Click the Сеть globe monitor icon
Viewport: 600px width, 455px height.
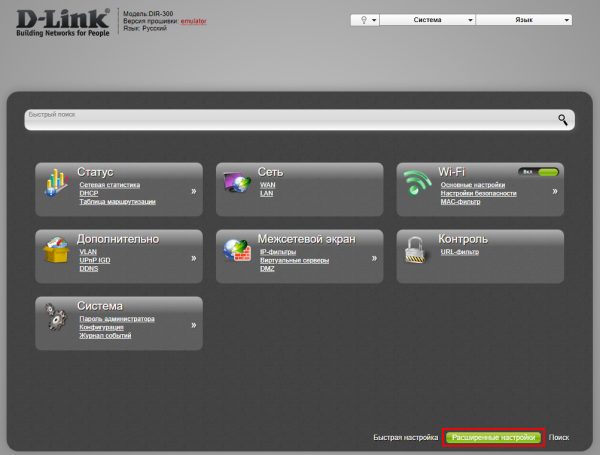(x=237, y=183)
